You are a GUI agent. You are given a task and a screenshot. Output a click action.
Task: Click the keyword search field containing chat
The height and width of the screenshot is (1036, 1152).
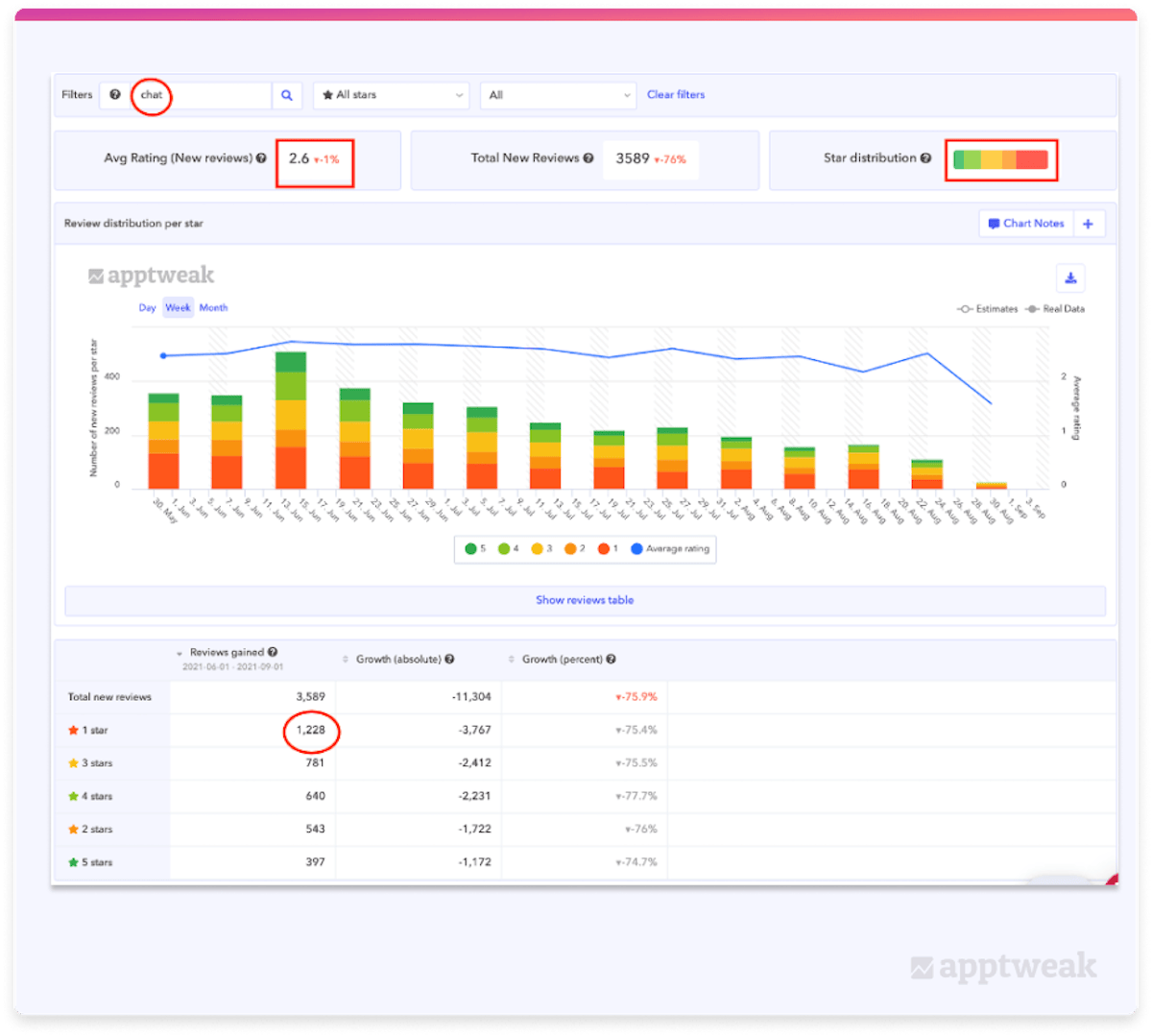click(x=202, y=95)
